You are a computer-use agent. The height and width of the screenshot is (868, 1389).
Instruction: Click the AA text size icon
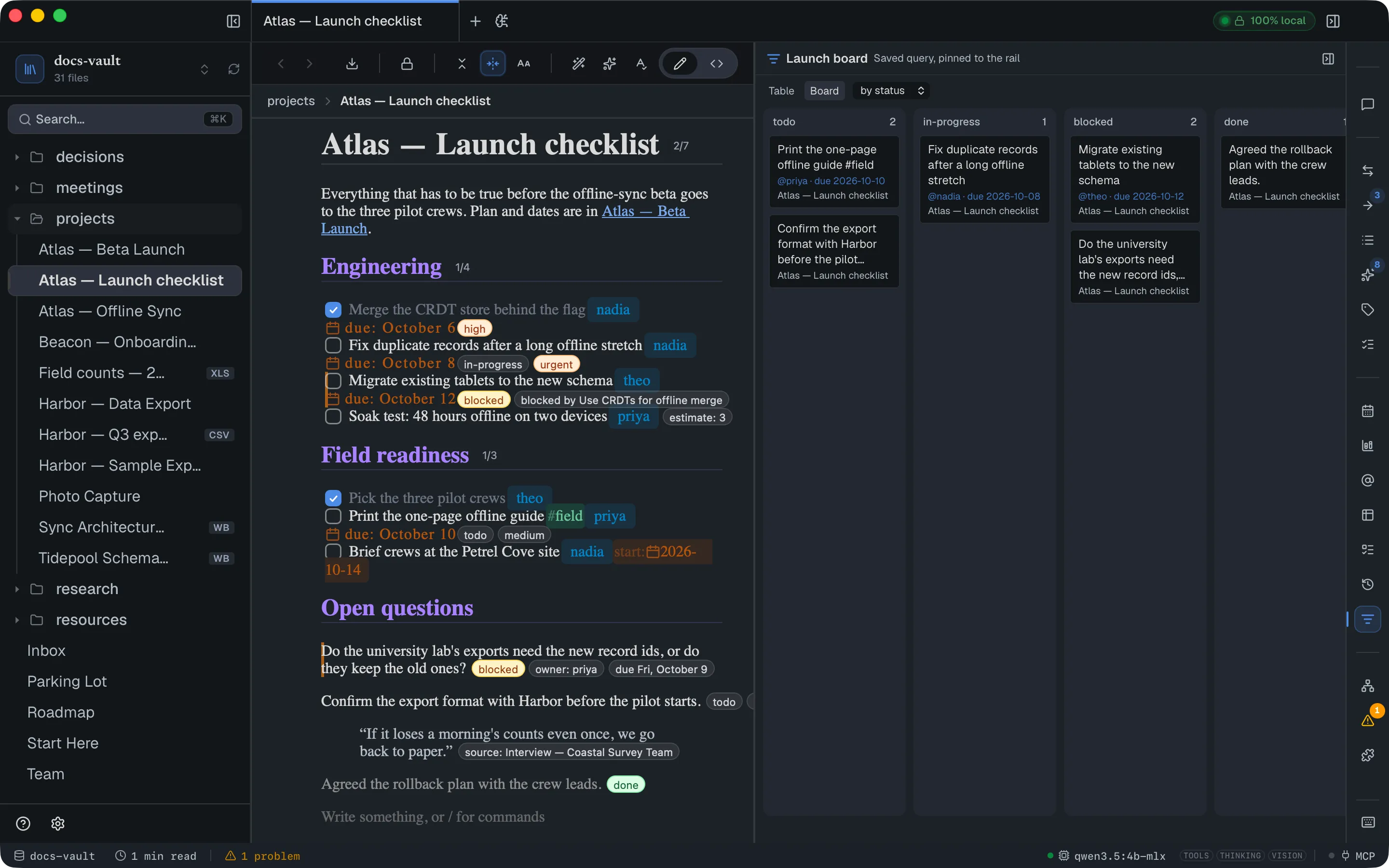[x=523, y=64]
